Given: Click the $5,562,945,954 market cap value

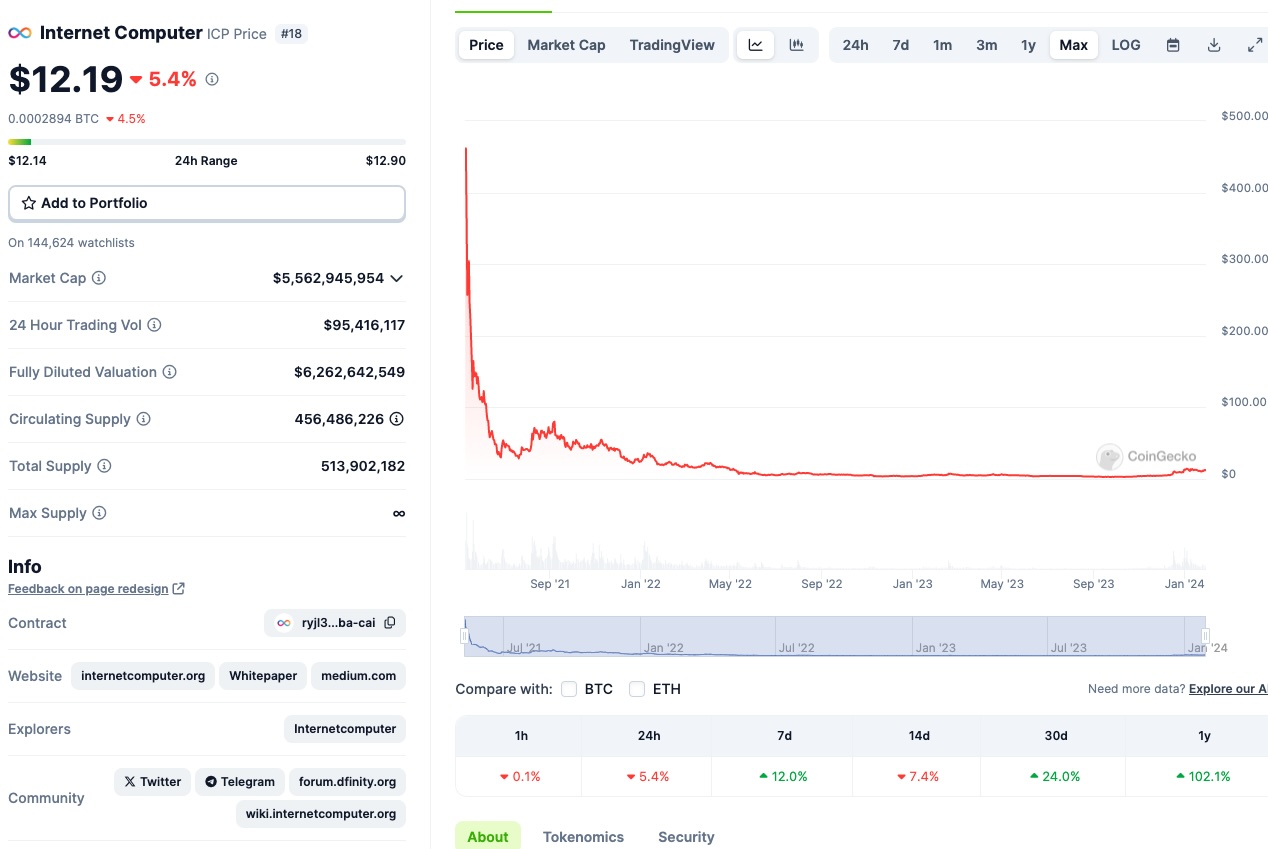Looking at the screenshot, I should (328, 278).
